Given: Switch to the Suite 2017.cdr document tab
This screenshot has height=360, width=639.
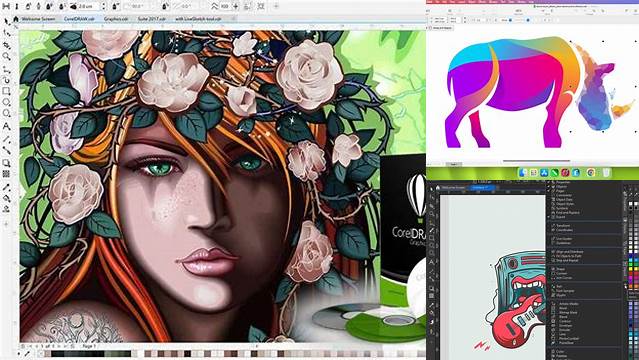Looking at the screenshot, I should 152,19.
